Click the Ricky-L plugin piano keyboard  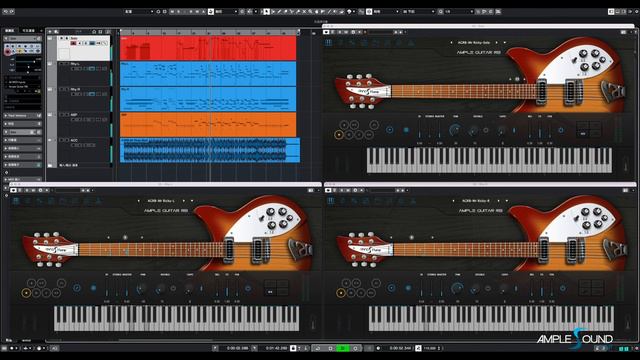[176, 318]
